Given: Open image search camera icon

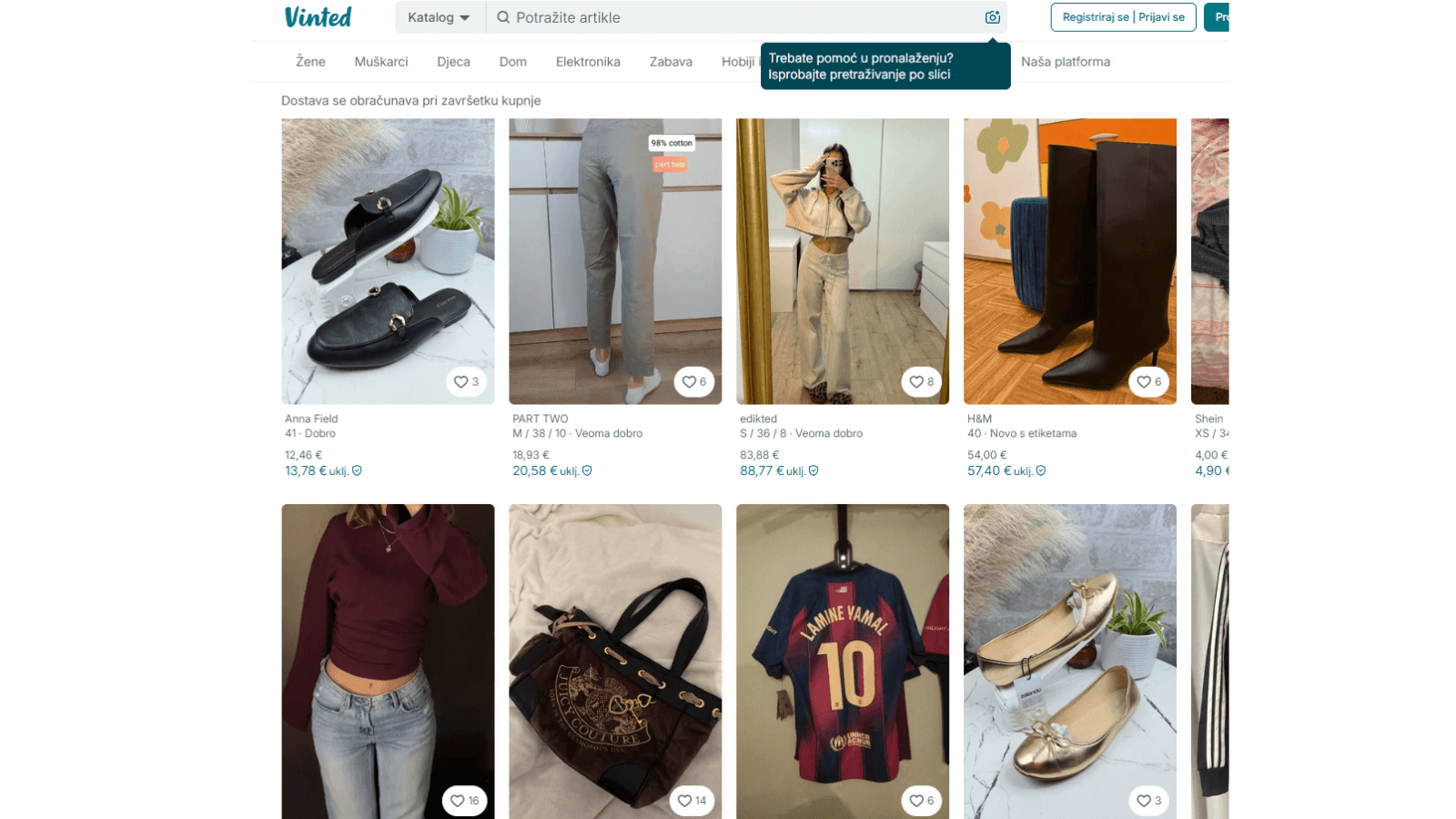Looking at the screenshot, I should point(992,17).
